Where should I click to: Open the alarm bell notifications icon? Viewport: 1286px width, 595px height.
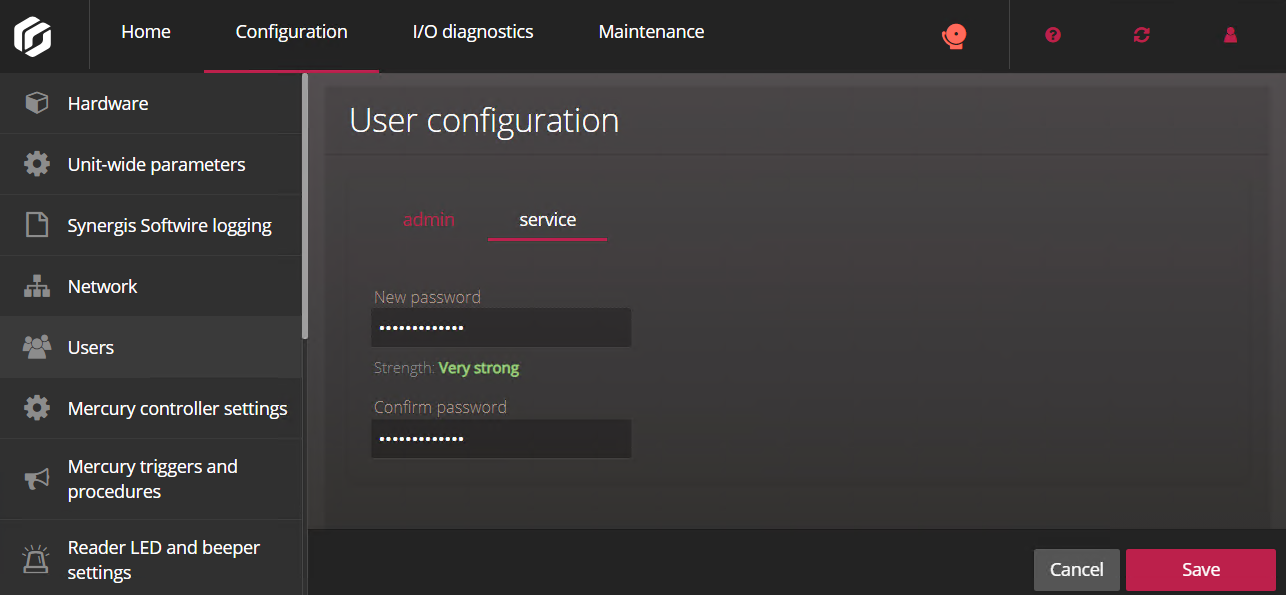[x=955, y=36]
